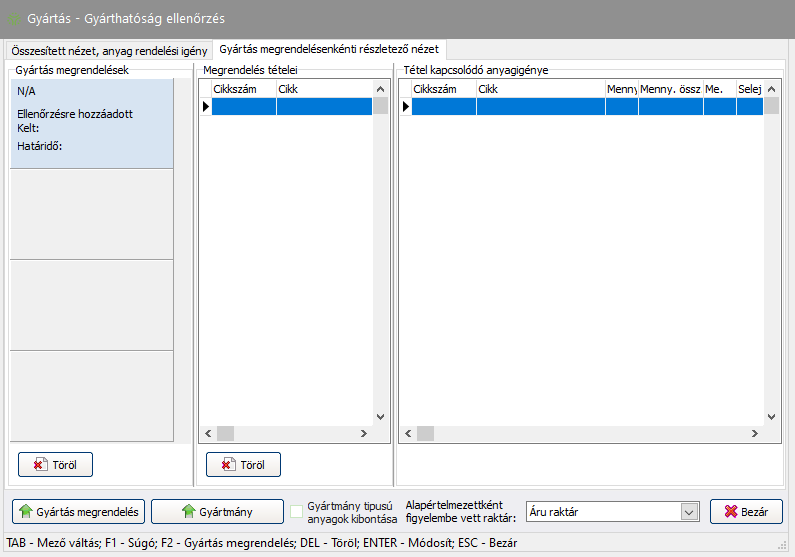Click the Menny. össz column header

click(x=670, y=89)
